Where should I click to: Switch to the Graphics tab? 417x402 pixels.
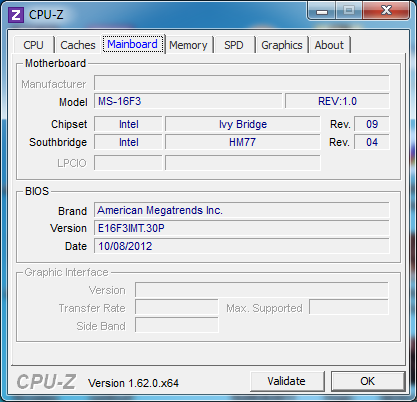click(282, 45)
